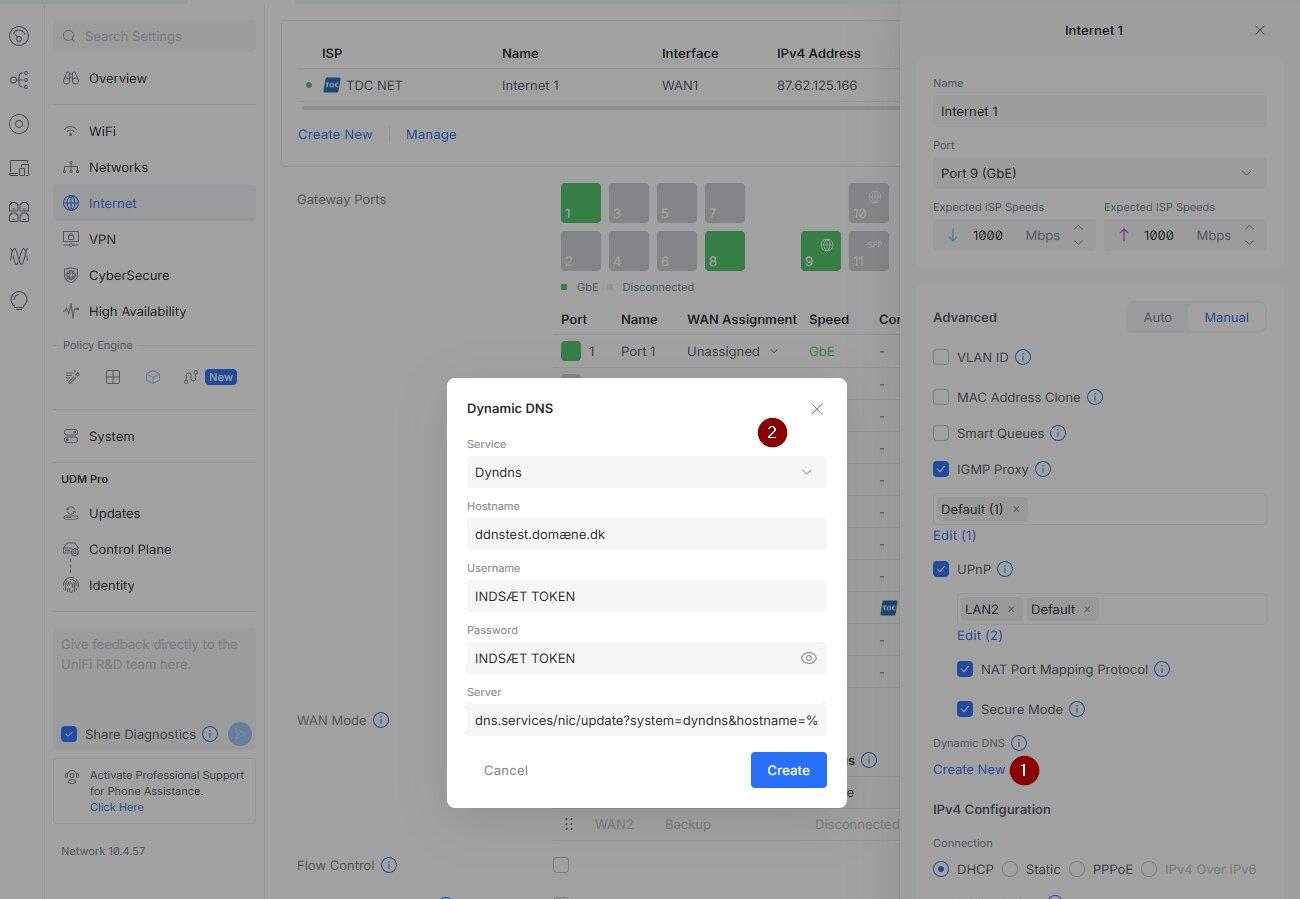Enable the VLAN ID checkbox
This screenshot has width=1300, height=899.
coord(941,357)
